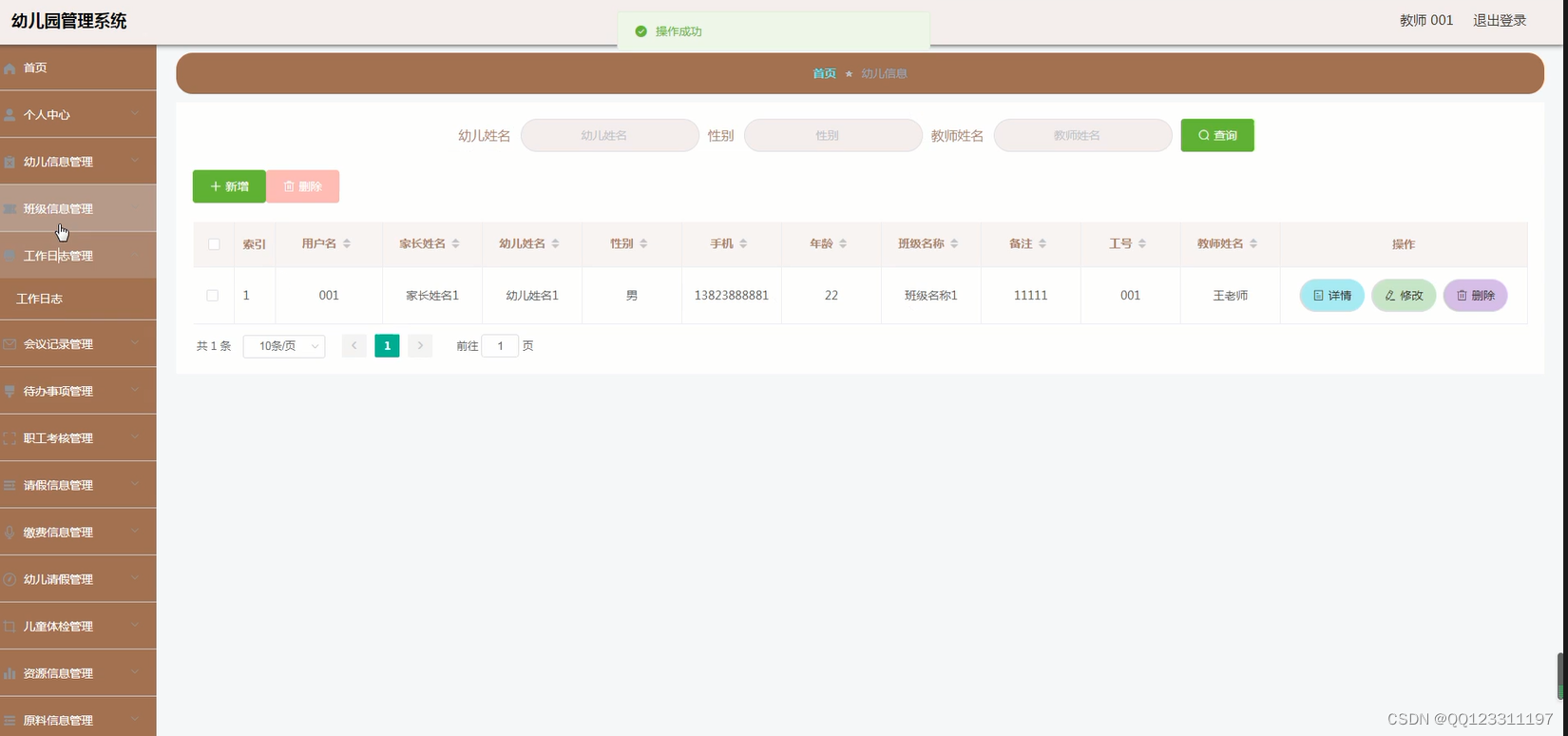Expand the 待办事项管理 menu chevron
The image size is (1568, 736).
pos(135,391)
